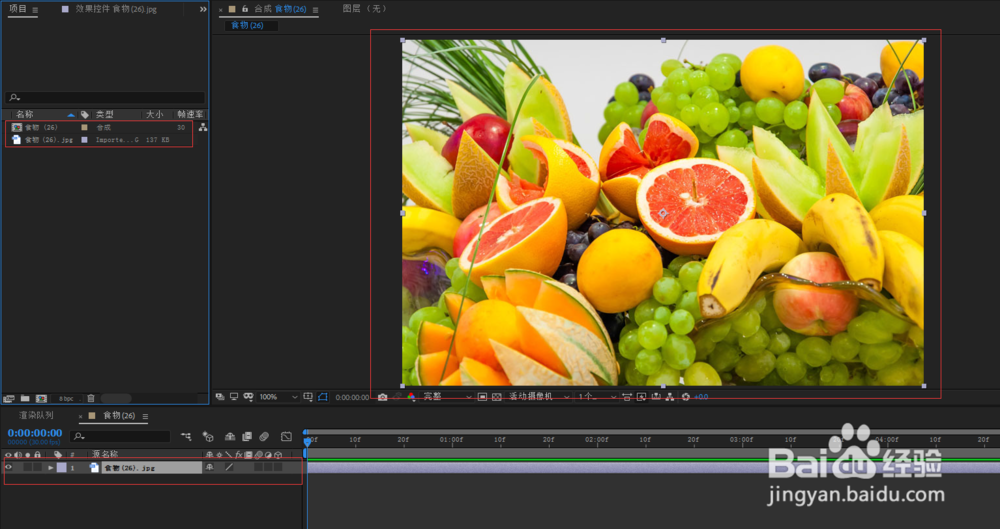
Task: Toggle solo switch for 食物(26).jpg layer
Action: point(27,468)
